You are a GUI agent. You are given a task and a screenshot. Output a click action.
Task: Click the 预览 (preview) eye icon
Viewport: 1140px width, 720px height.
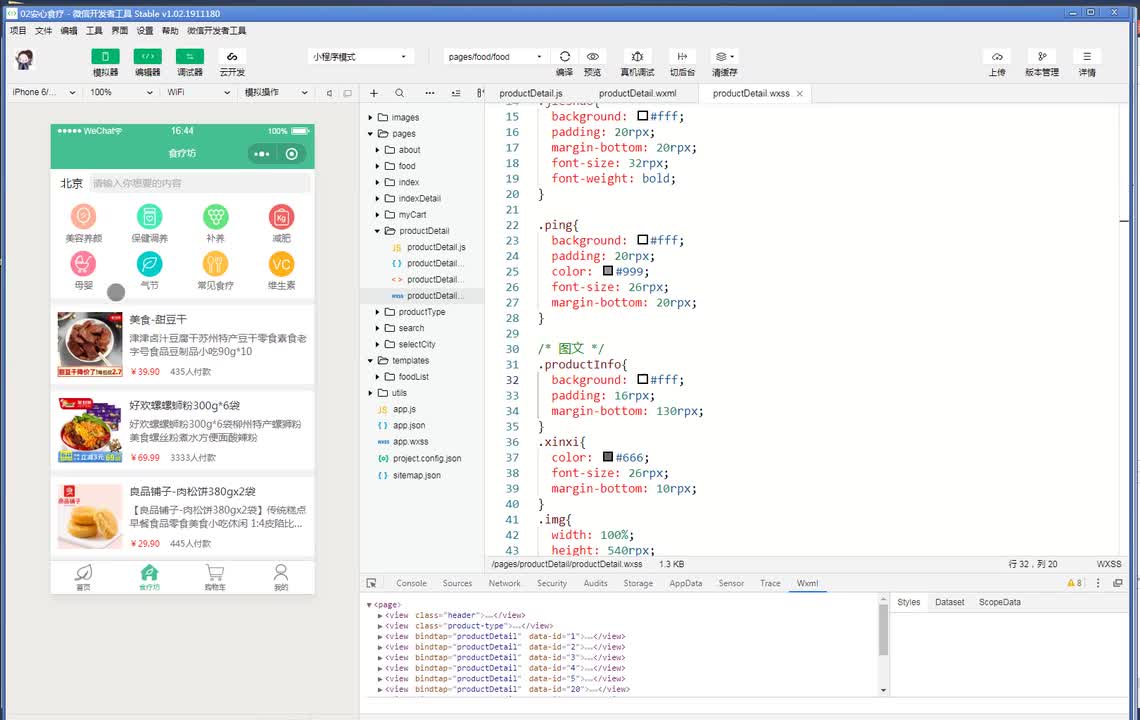[x=593, y=57]
